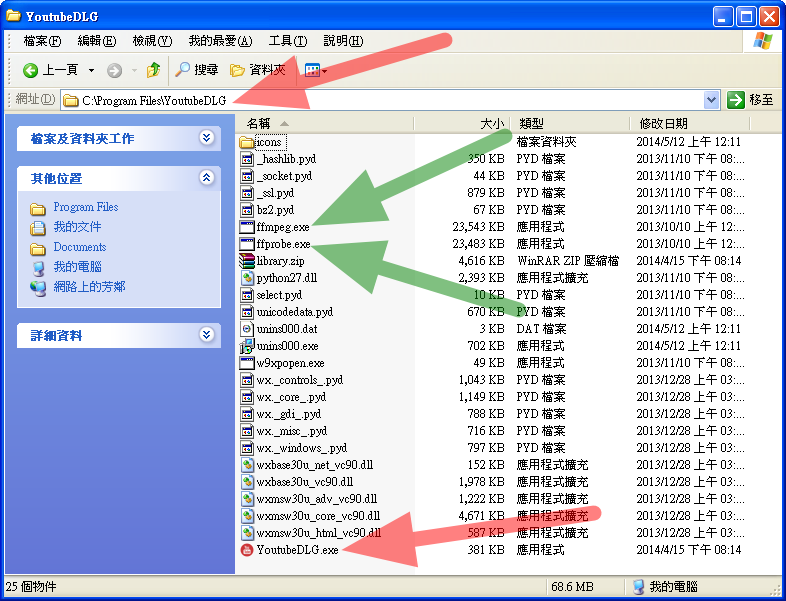Select the library.zip WinRAR icon

click(247, 261)
